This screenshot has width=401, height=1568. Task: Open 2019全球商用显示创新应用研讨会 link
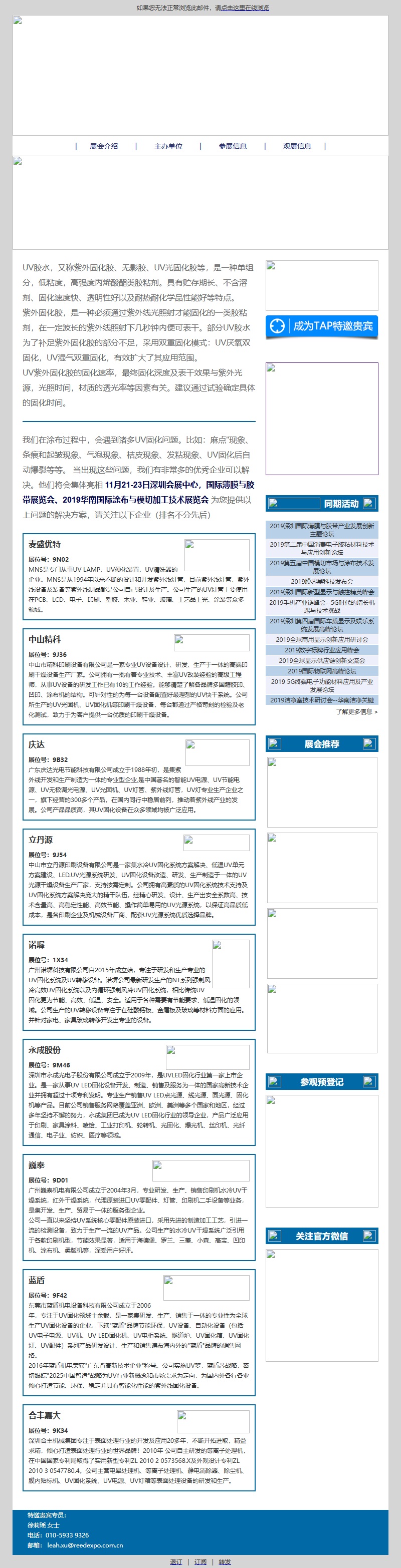tap(322, 639)
